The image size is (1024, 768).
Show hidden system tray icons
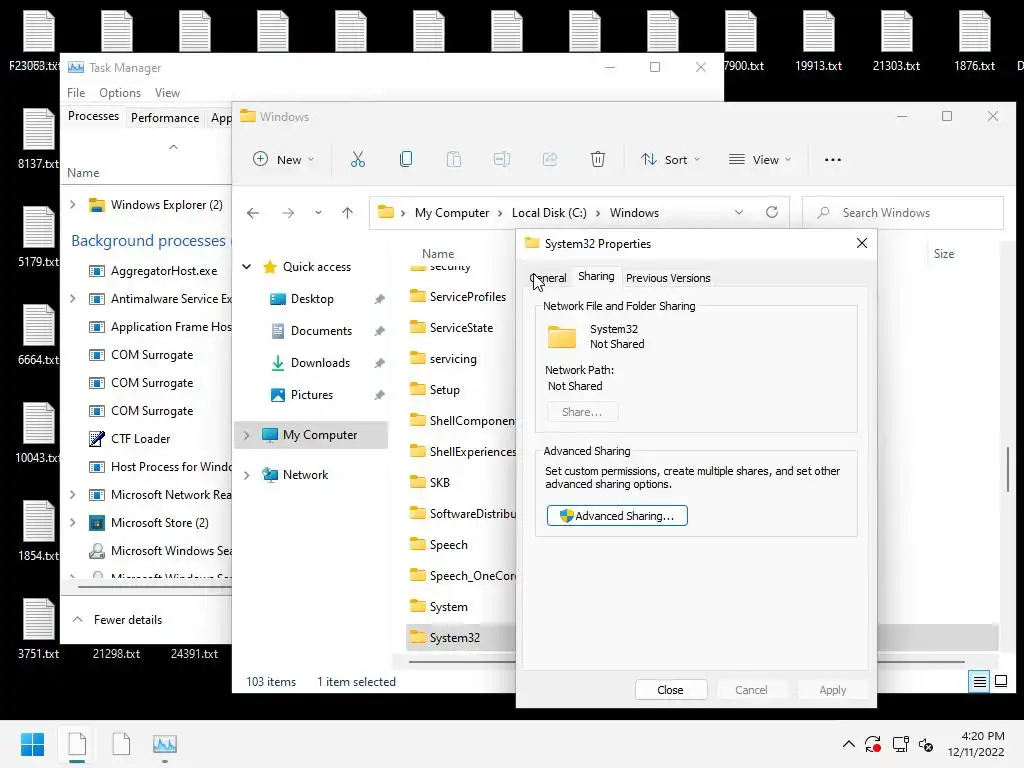[x=848, y=744]
